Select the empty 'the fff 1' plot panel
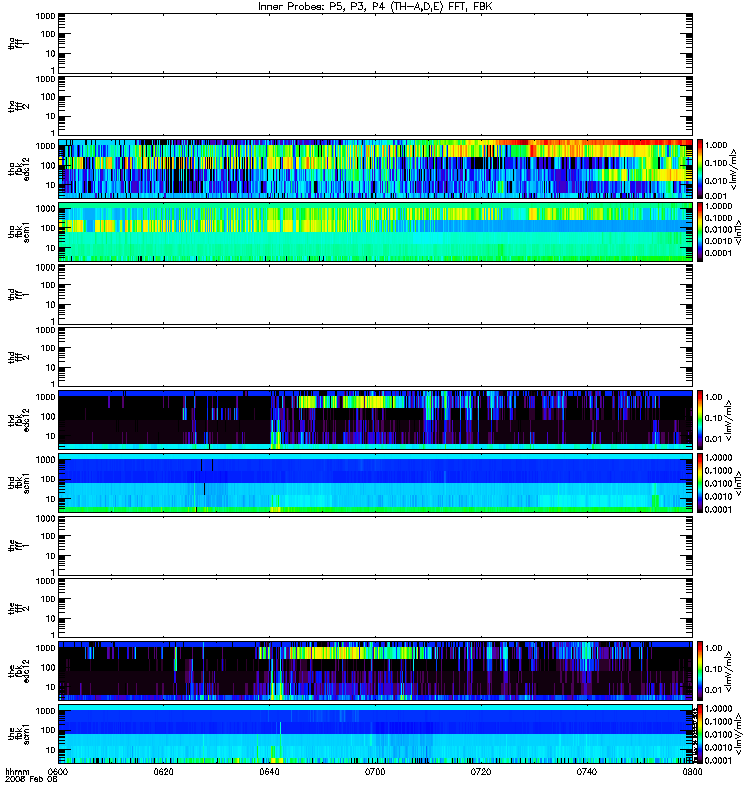The width and height of the screenshot is (750, 800). [376, 545]
